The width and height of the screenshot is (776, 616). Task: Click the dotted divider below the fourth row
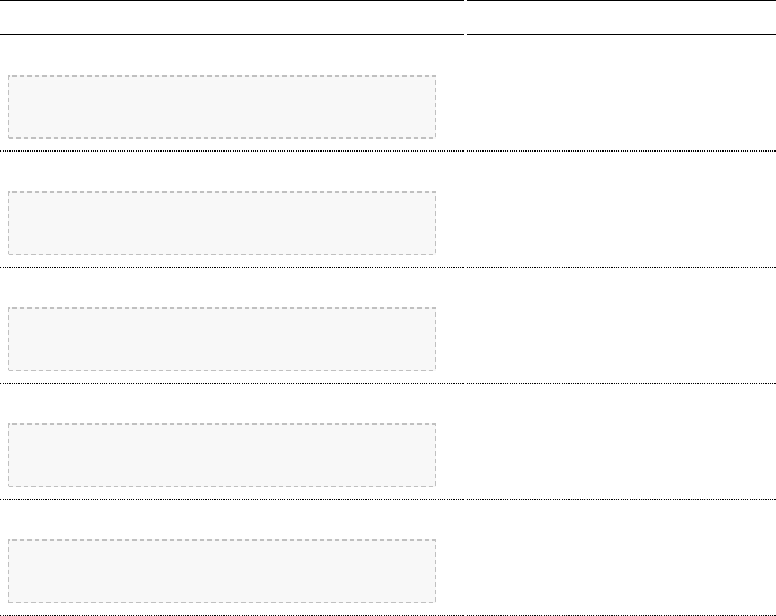[232, 499]
